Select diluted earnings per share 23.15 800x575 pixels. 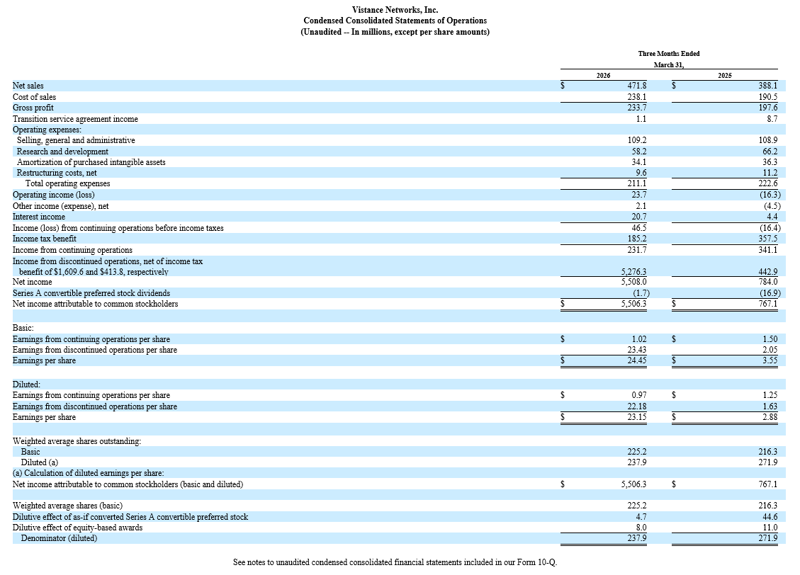[637, 417]
